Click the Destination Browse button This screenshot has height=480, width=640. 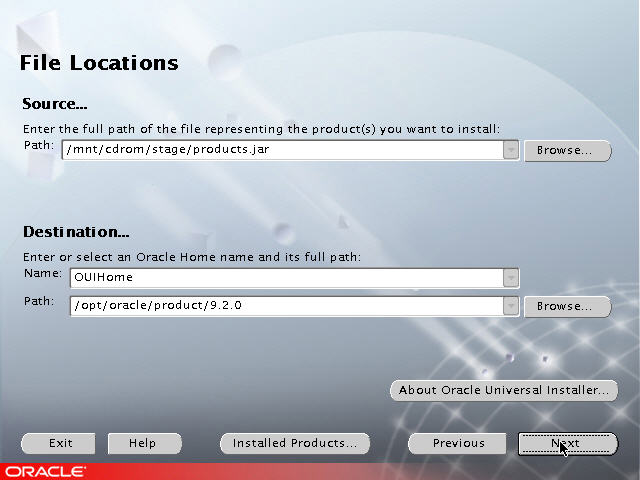[567, 307]
